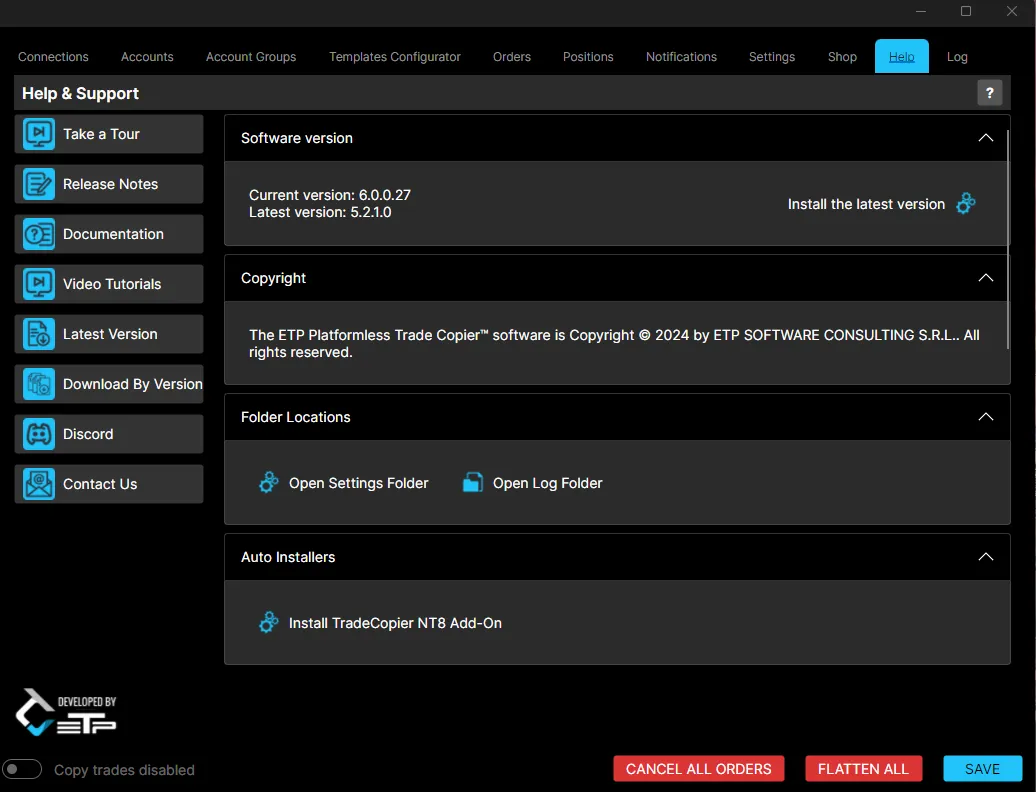Click the Video Tutorials icon
Viewport: 1036px width, 792px height.
click(x=39, y=284)
